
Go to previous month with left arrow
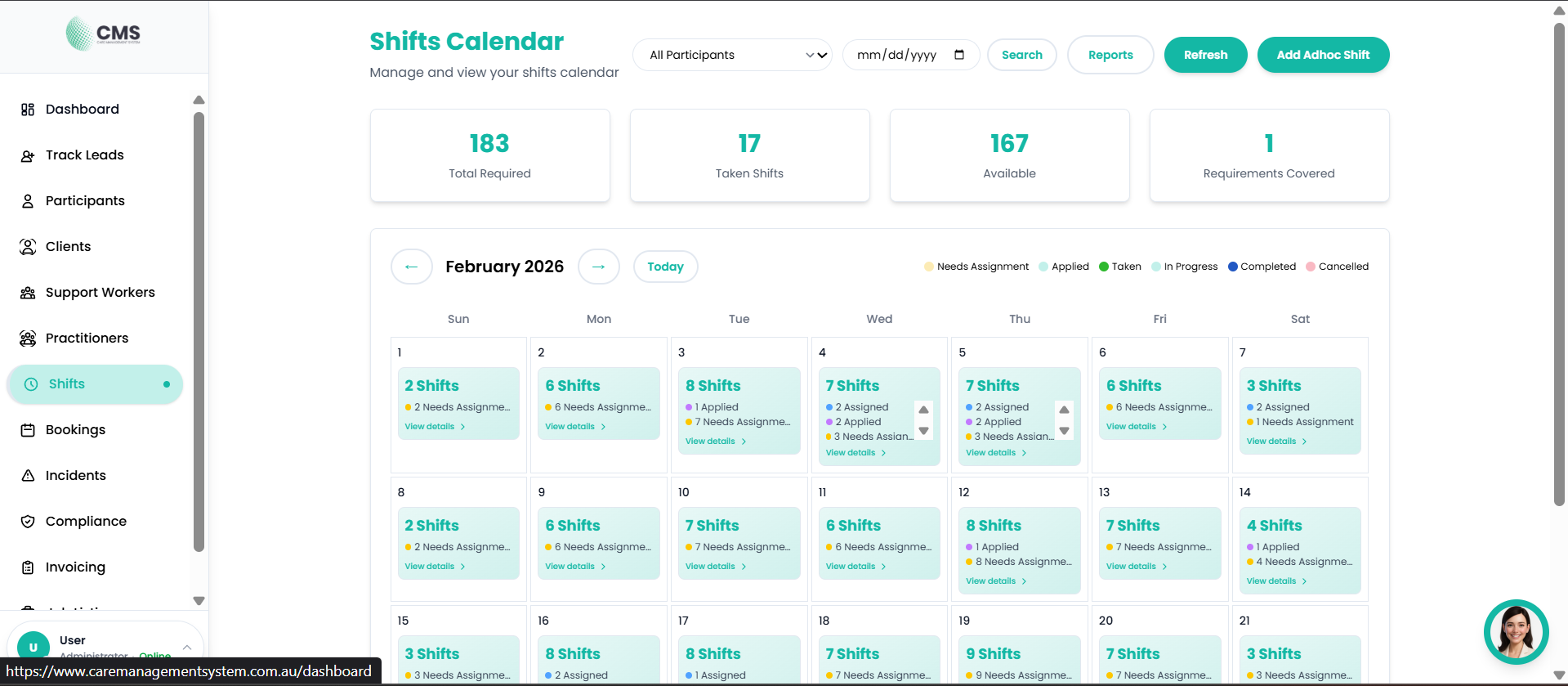pyautogui.click(x=412, y=267)
